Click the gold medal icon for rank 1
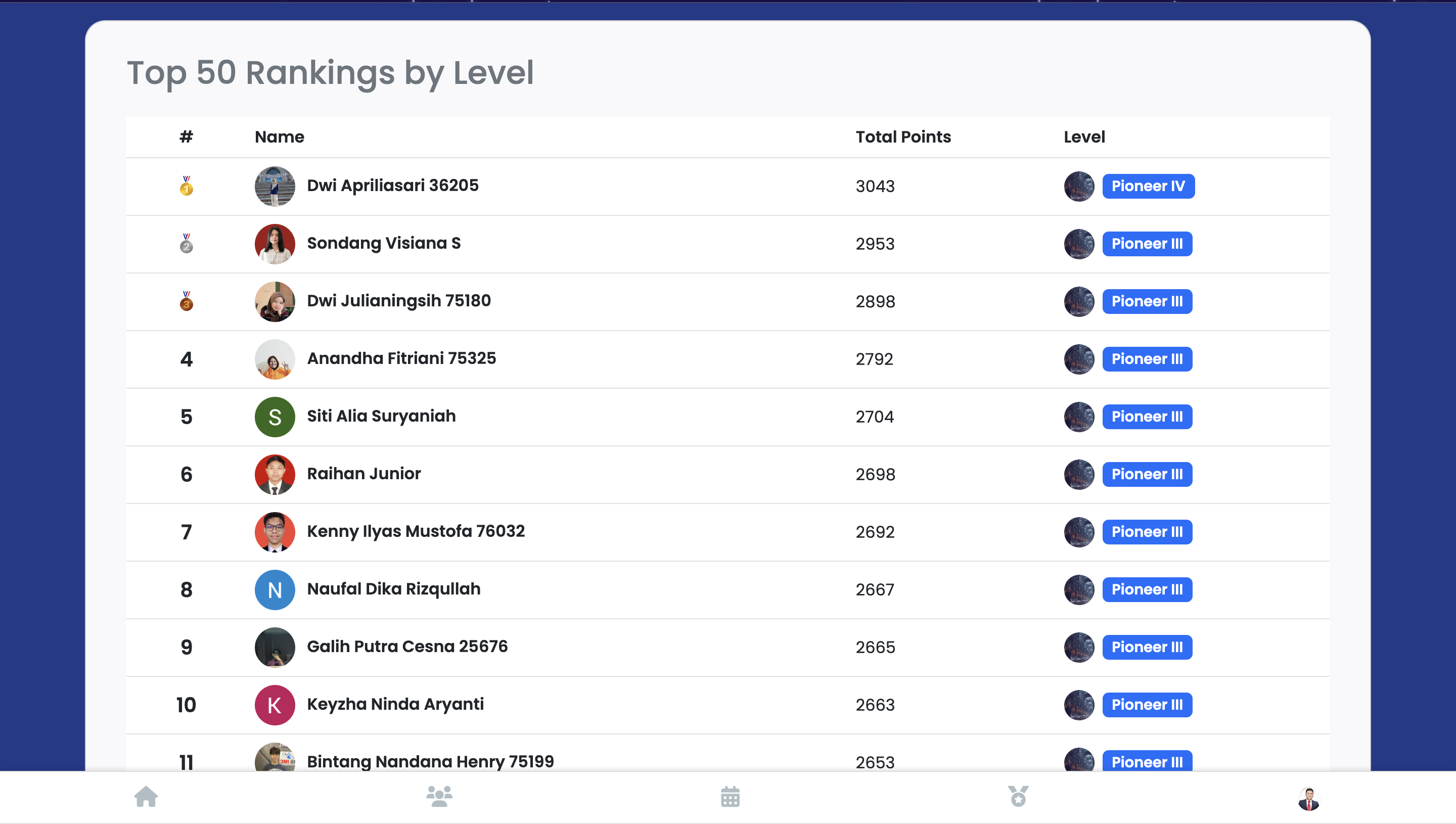1456x824 pixels. point(186,186)
